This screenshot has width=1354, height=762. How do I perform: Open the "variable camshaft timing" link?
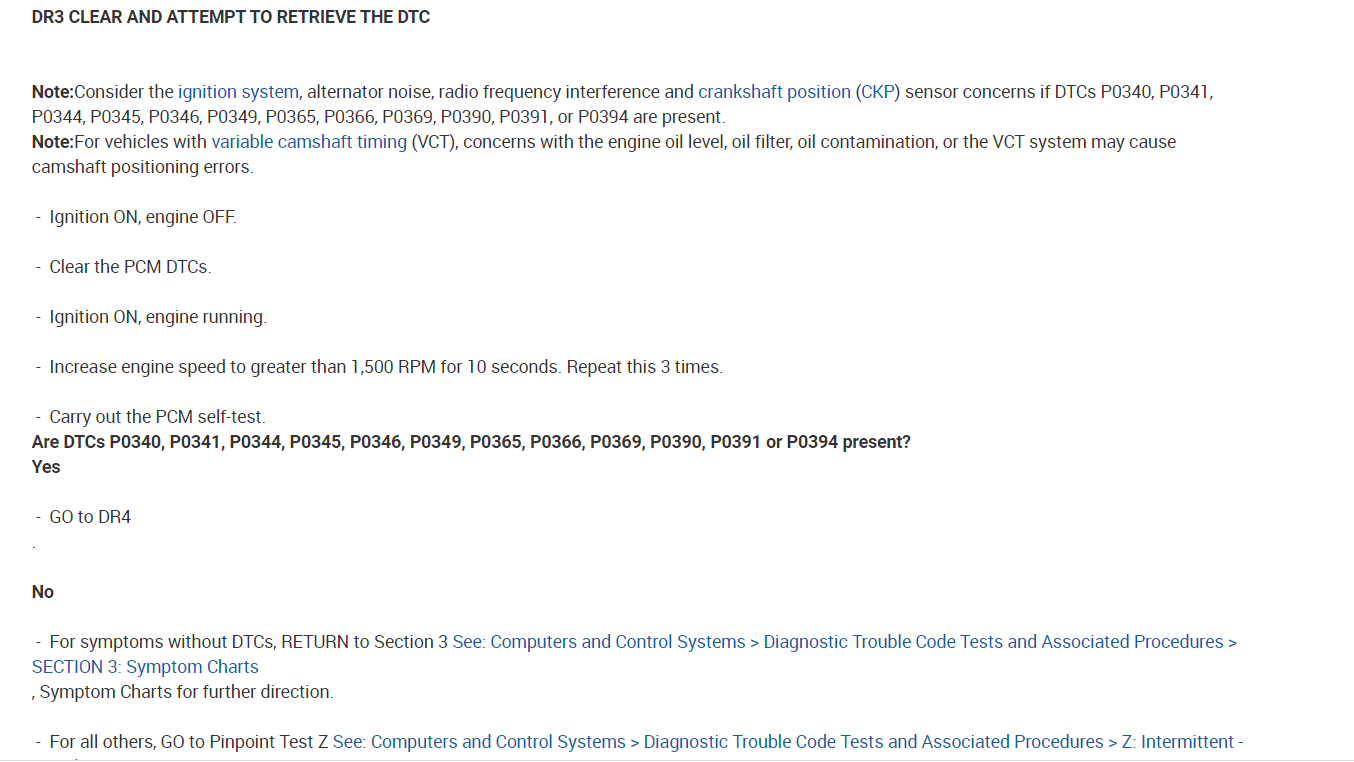(x=309, y=142)
